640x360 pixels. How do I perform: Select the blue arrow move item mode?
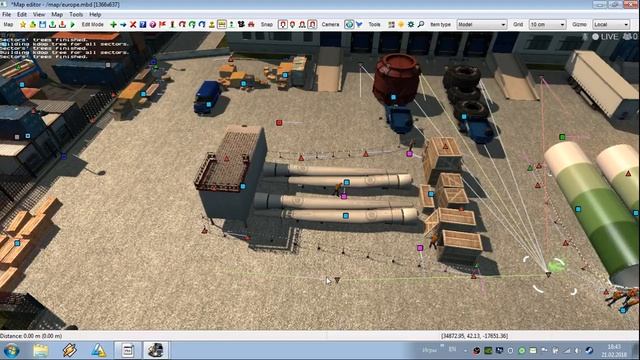tap(123, 25)
